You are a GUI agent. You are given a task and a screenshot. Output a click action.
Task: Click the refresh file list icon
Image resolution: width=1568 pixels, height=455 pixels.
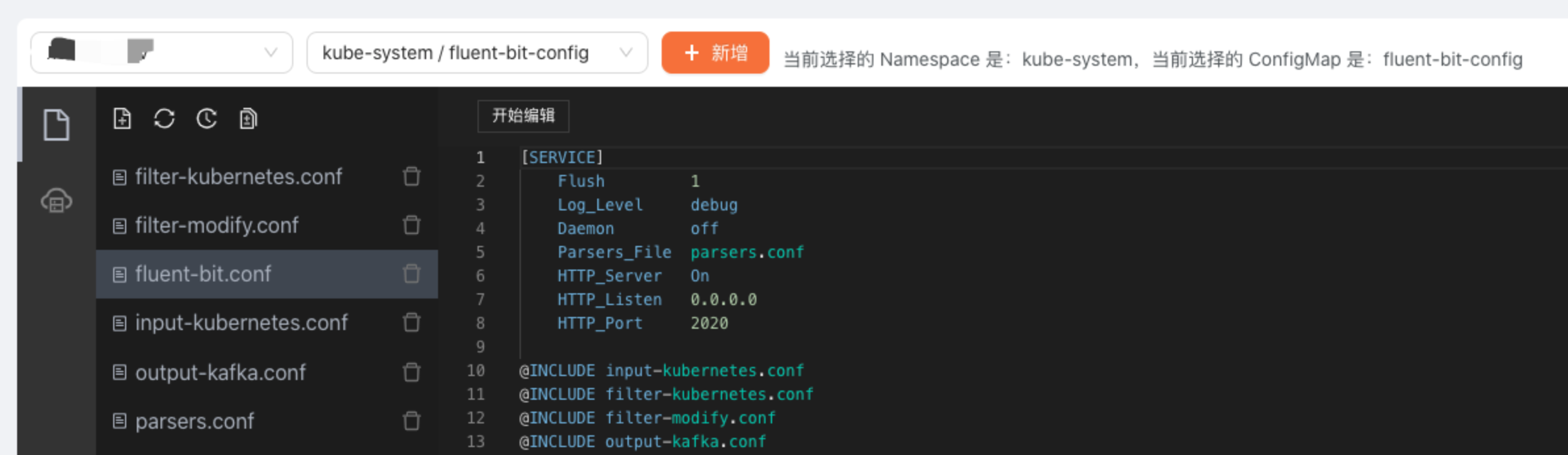[164, 119]
